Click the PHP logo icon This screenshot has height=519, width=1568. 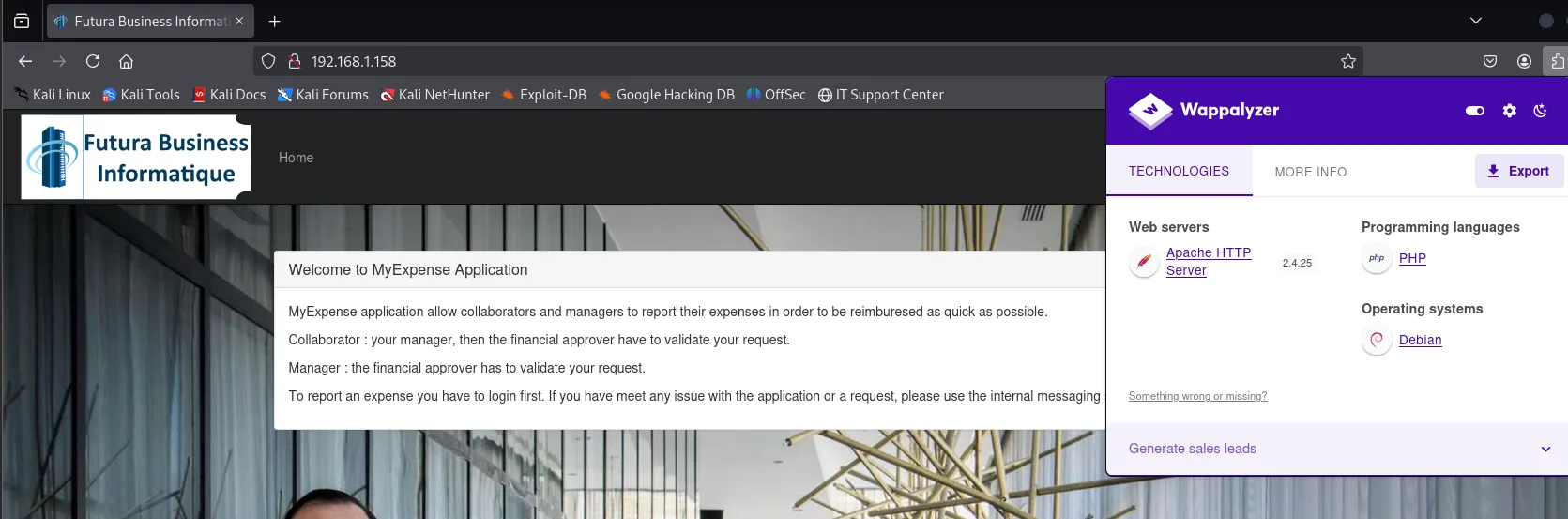click(x=1377, y=258)
